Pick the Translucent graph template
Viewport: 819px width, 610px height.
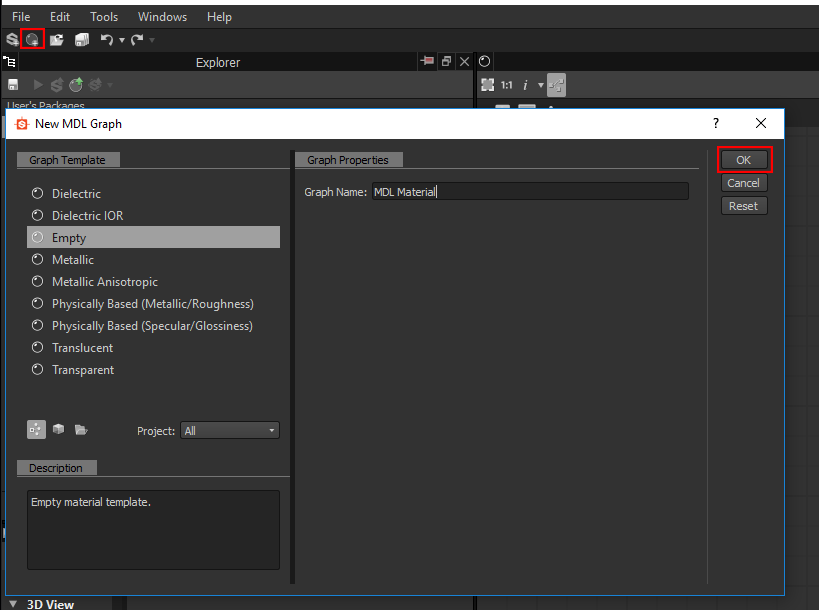point(82,348)
